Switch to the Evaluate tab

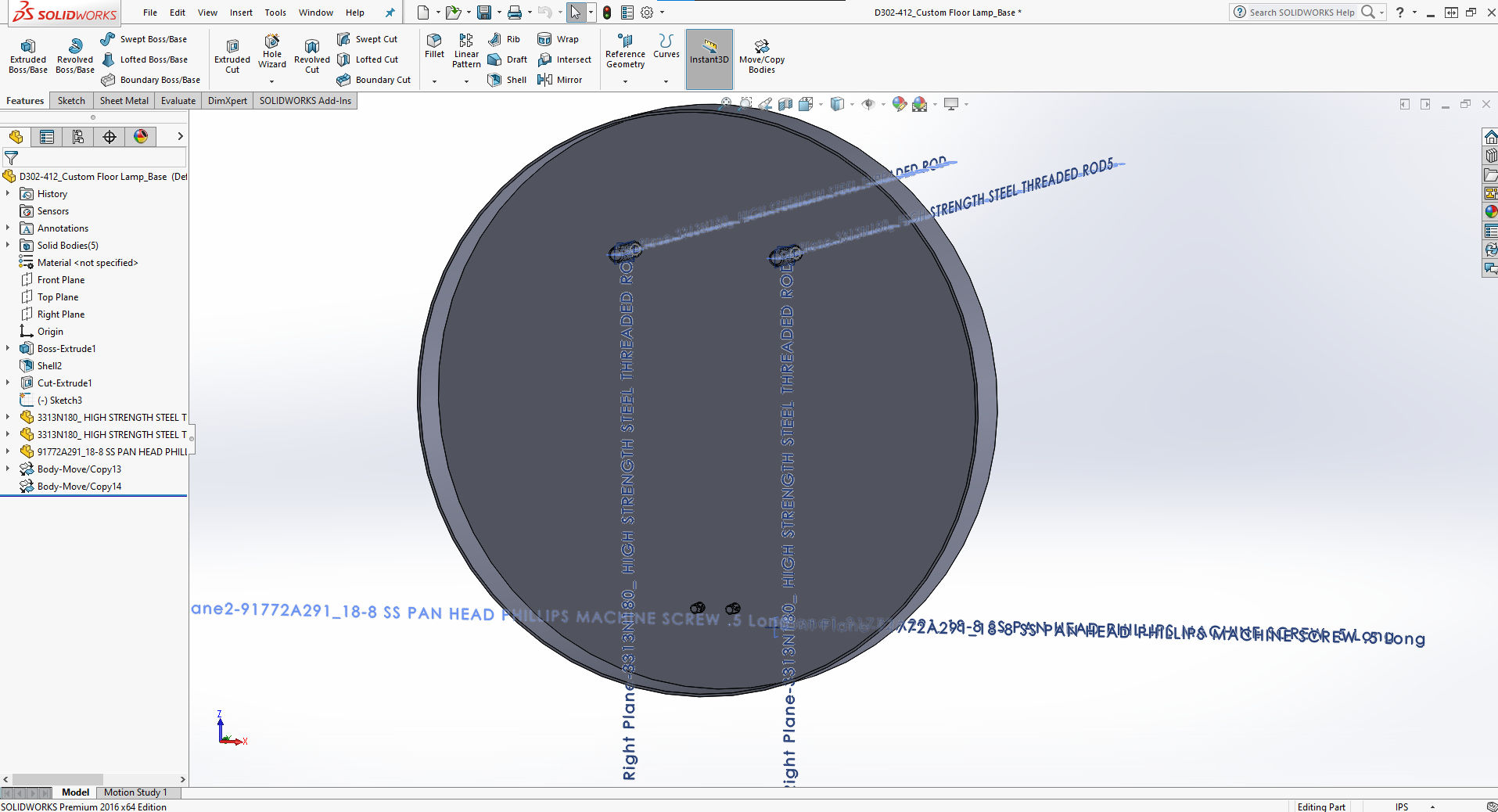coord(178,101)
